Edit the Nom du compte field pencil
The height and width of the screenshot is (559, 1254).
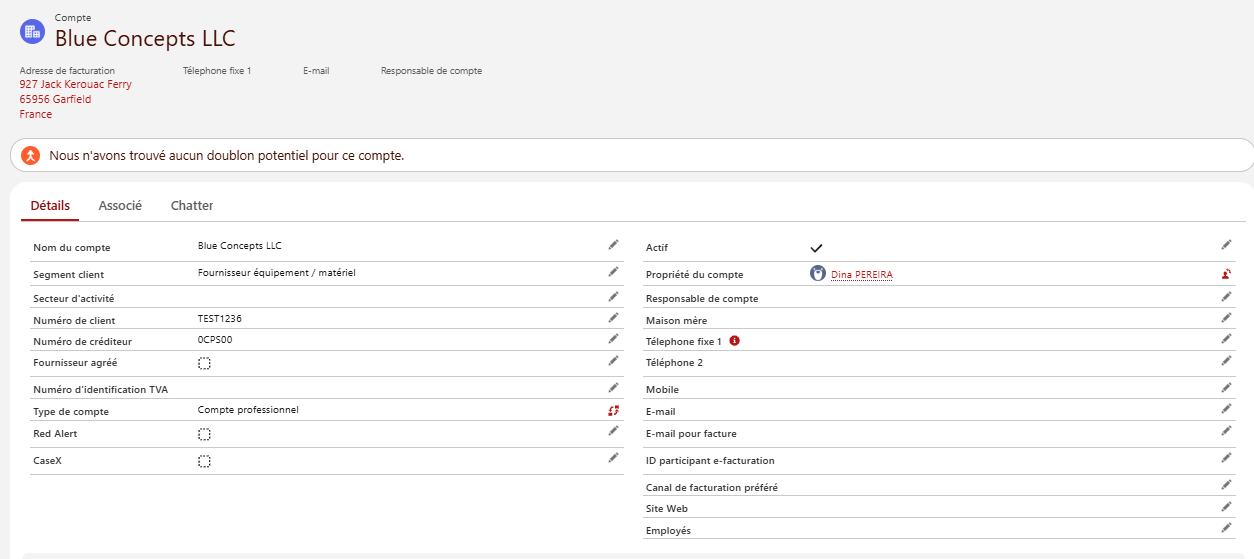pyautogui.click(x=613, y=245)
